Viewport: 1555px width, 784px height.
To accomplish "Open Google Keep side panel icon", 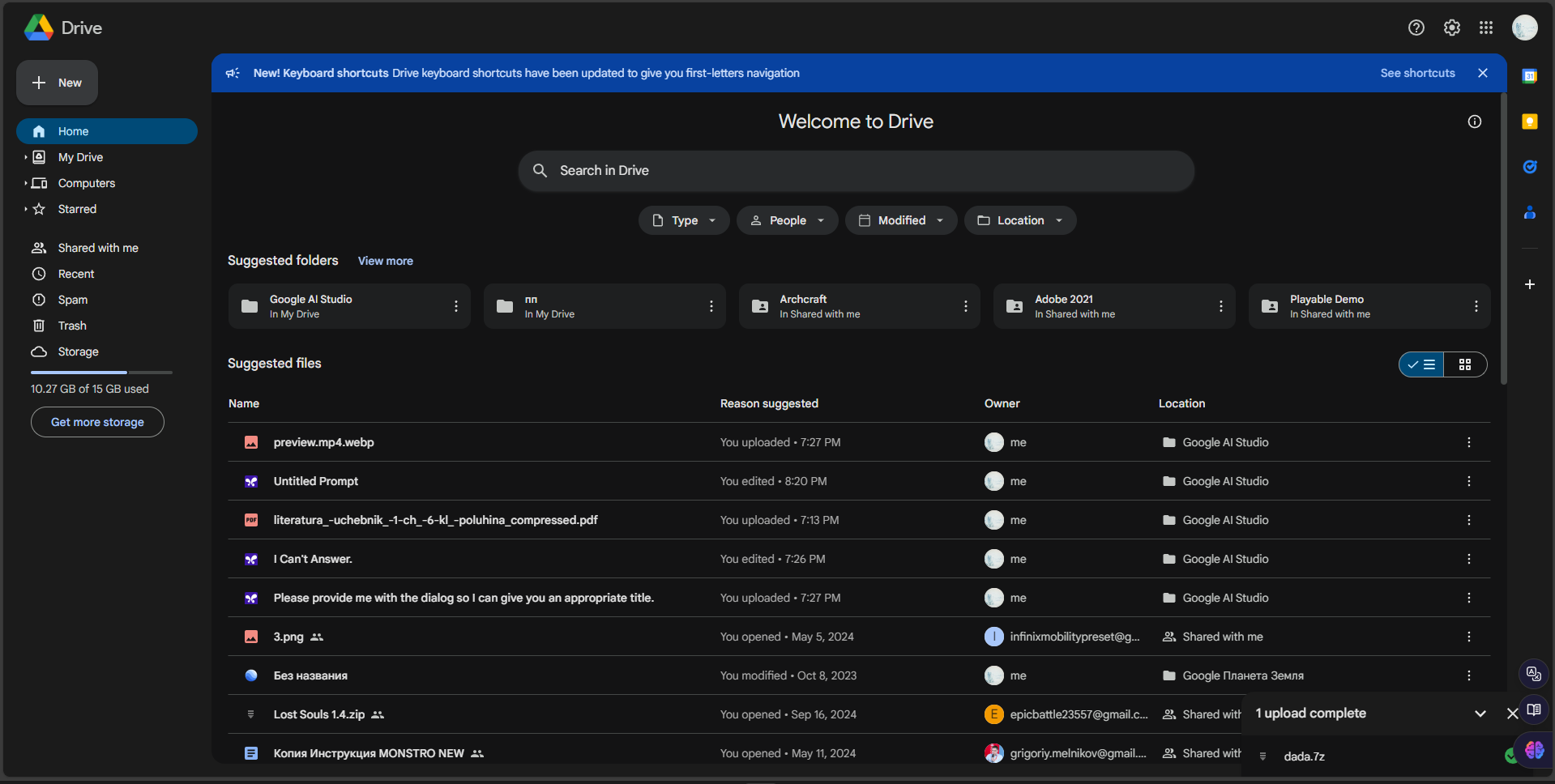I will [x=1529, y=121].
